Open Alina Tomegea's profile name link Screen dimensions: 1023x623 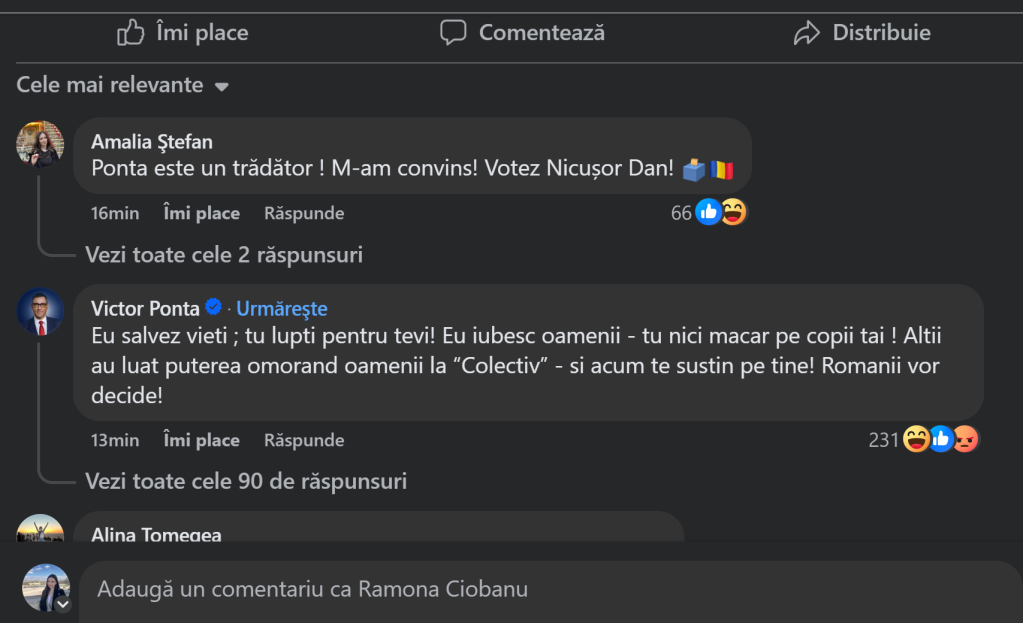point(156,535)
